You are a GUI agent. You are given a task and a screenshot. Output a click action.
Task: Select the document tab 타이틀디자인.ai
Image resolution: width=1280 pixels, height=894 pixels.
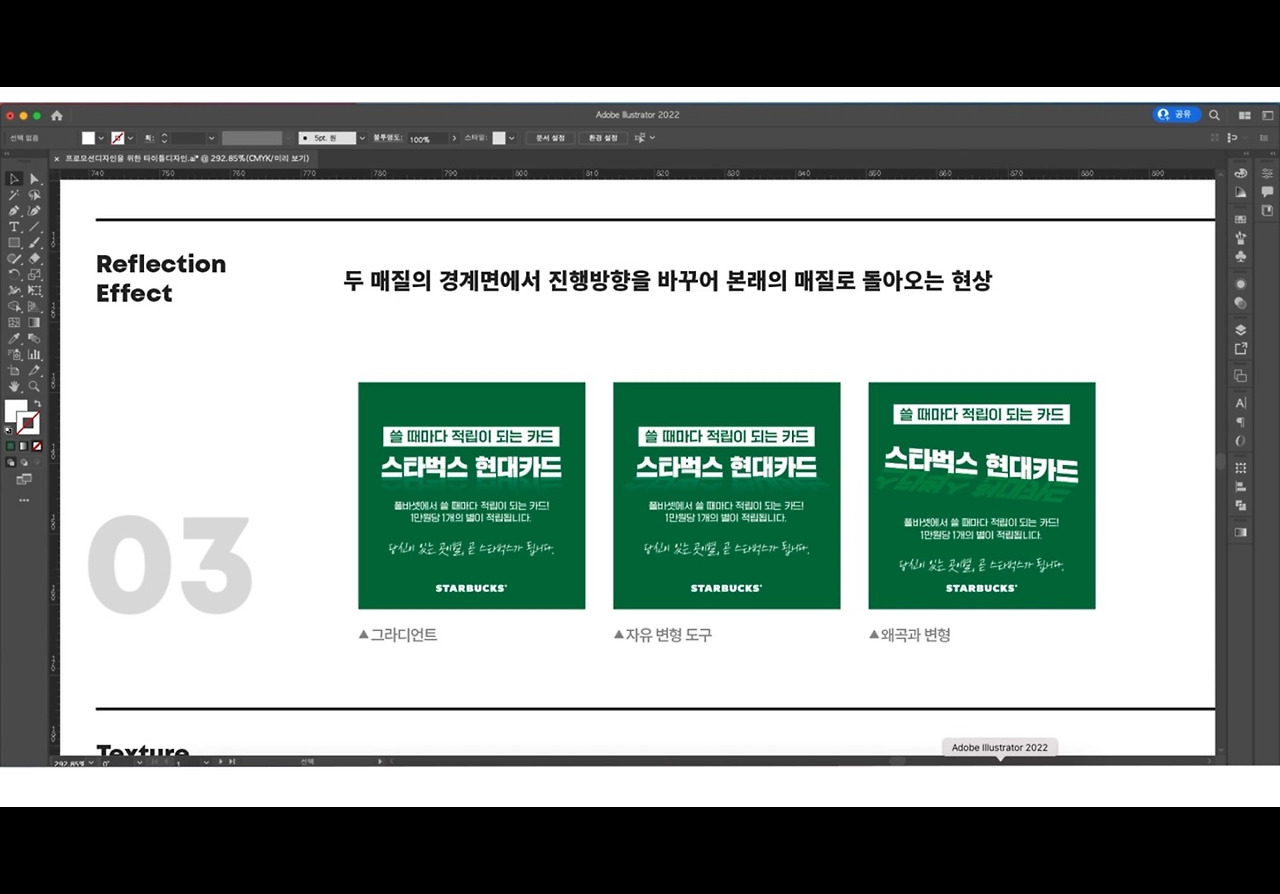coord(187,158)
